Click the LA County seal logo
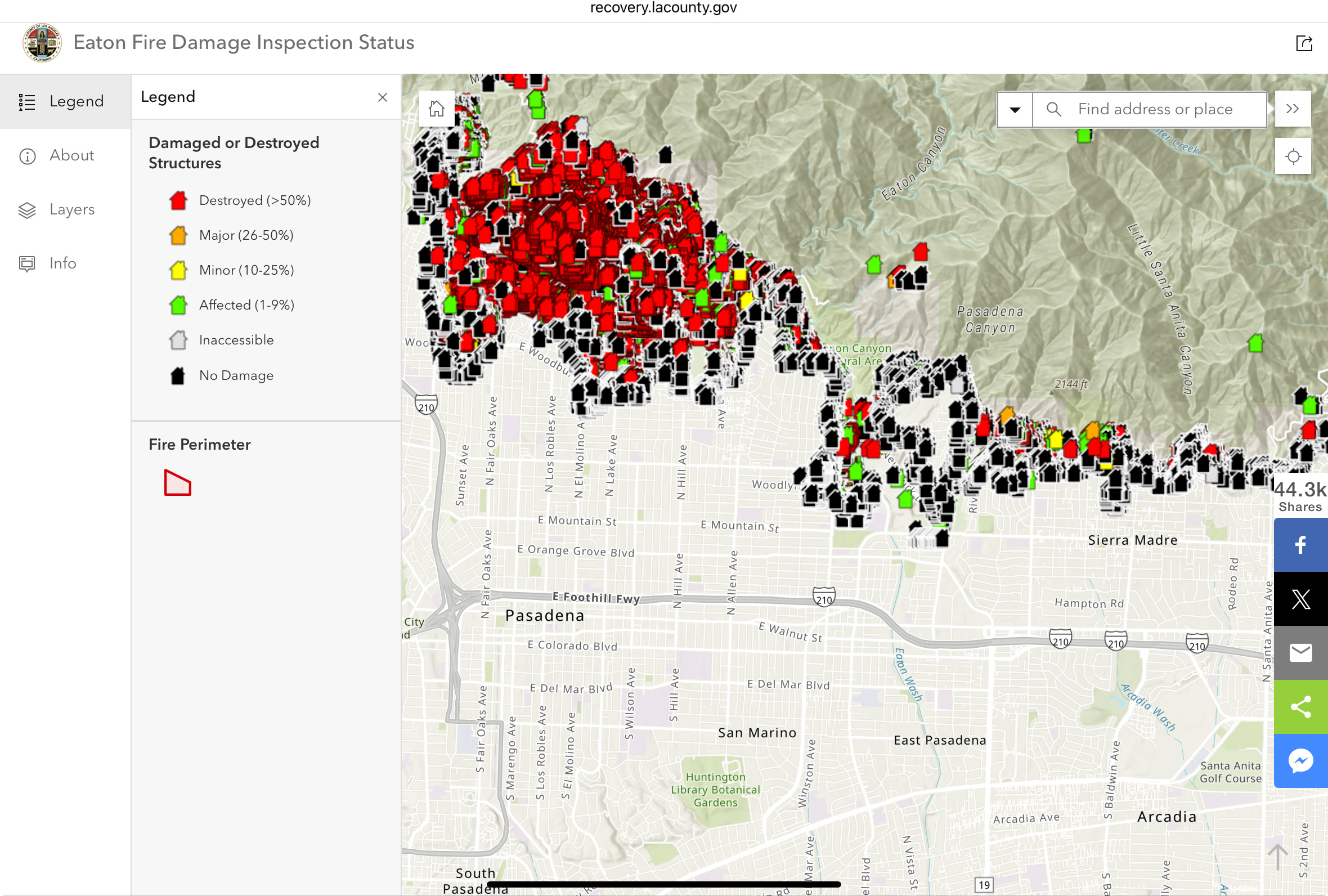The image size is (1328, 896). coord(42,43)
